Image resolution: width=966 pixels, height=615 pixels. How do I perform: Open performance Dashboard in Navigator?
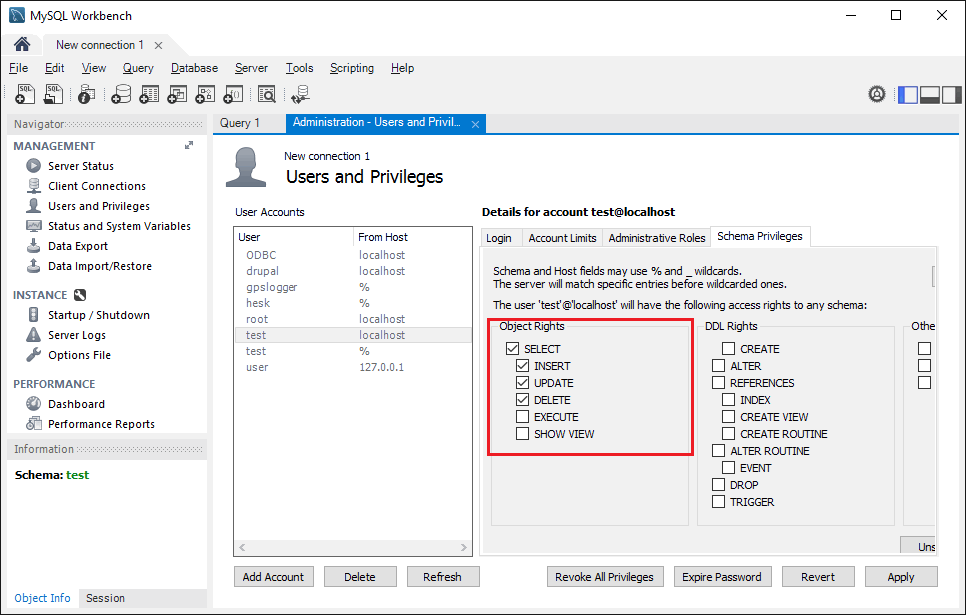pyautogui.click(x=76, y=404)
